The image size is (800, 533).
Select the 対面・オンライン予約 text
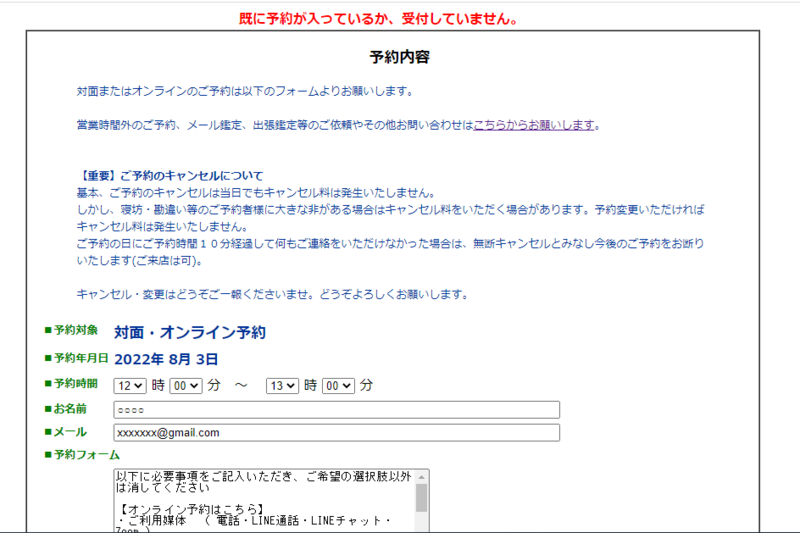point(189,332)
